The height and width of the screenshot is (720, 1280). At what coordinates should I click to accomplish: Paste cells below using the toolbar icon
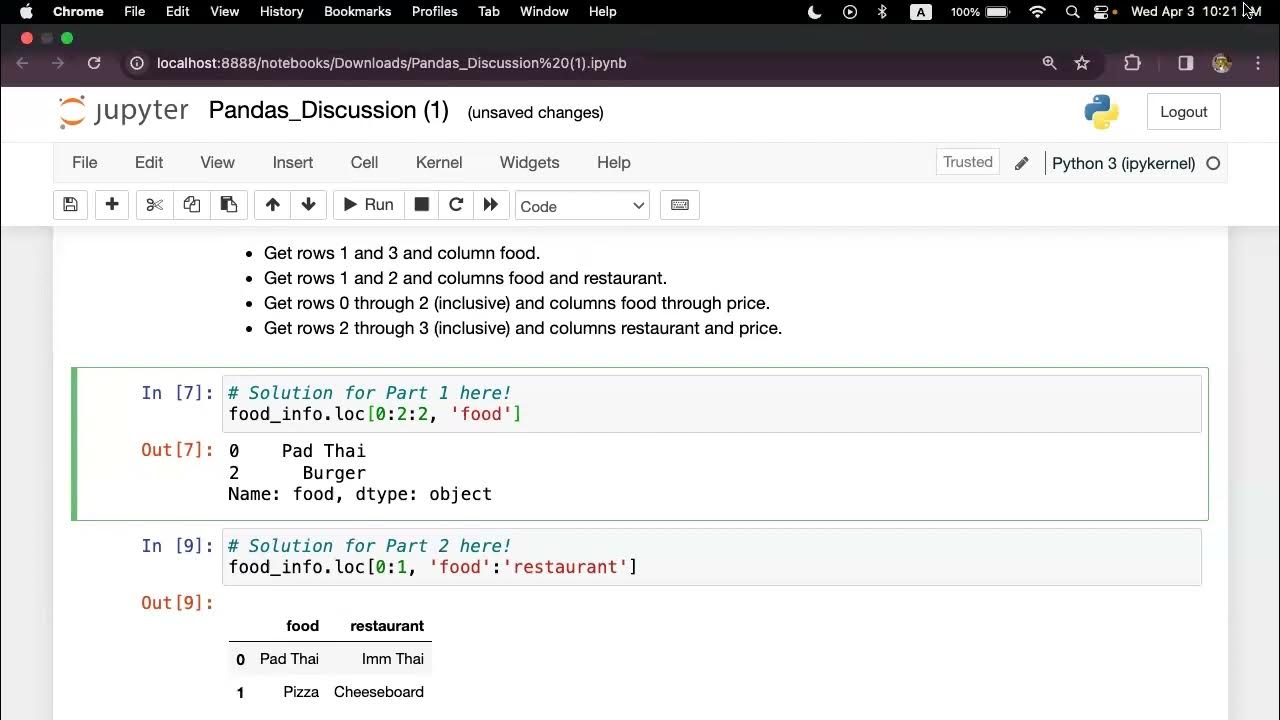[x=229, y=205]
